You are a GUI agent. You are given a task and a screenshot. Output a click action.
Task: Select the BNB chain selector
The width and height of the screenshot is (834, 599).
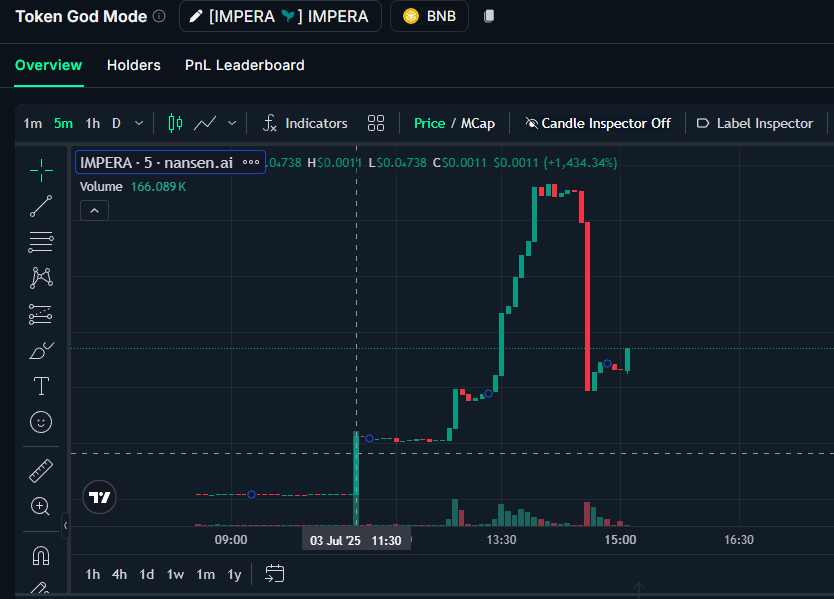point(429,16)
